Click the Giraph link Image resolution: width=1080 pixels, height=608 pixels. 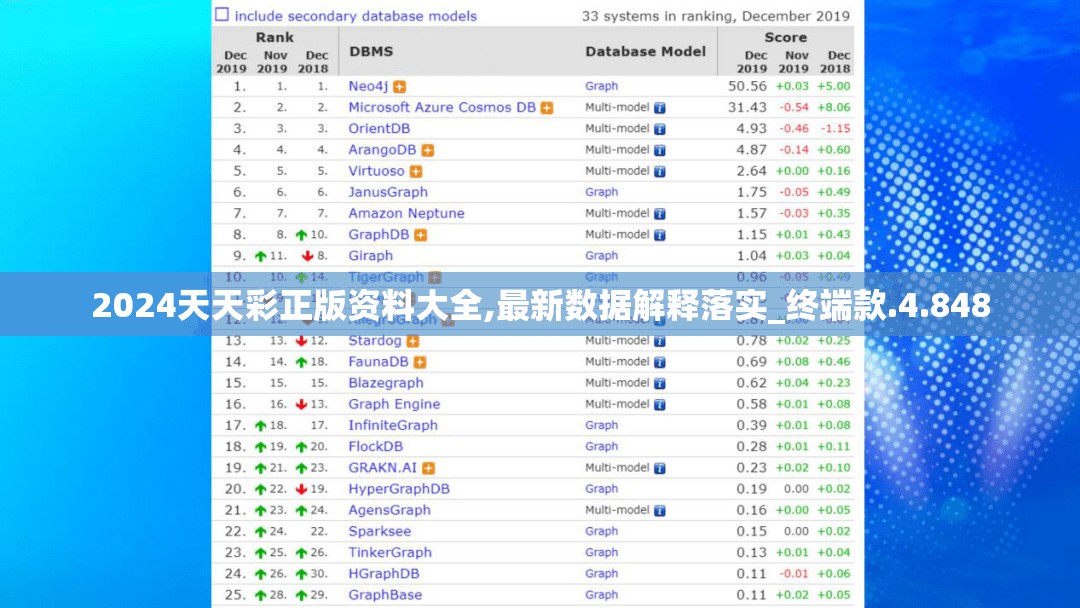[x=371, y=255]
